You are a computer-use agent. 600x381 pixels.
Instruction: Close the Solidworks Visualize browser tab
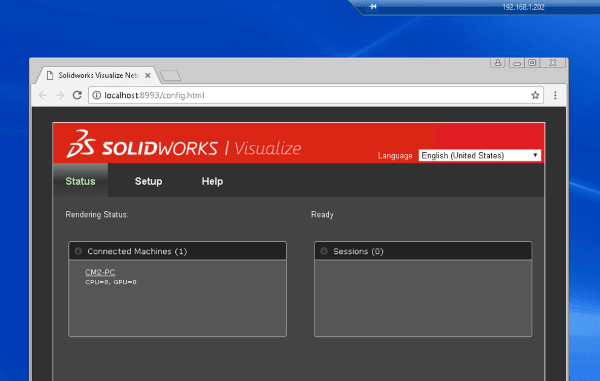[x=147, y=76]
